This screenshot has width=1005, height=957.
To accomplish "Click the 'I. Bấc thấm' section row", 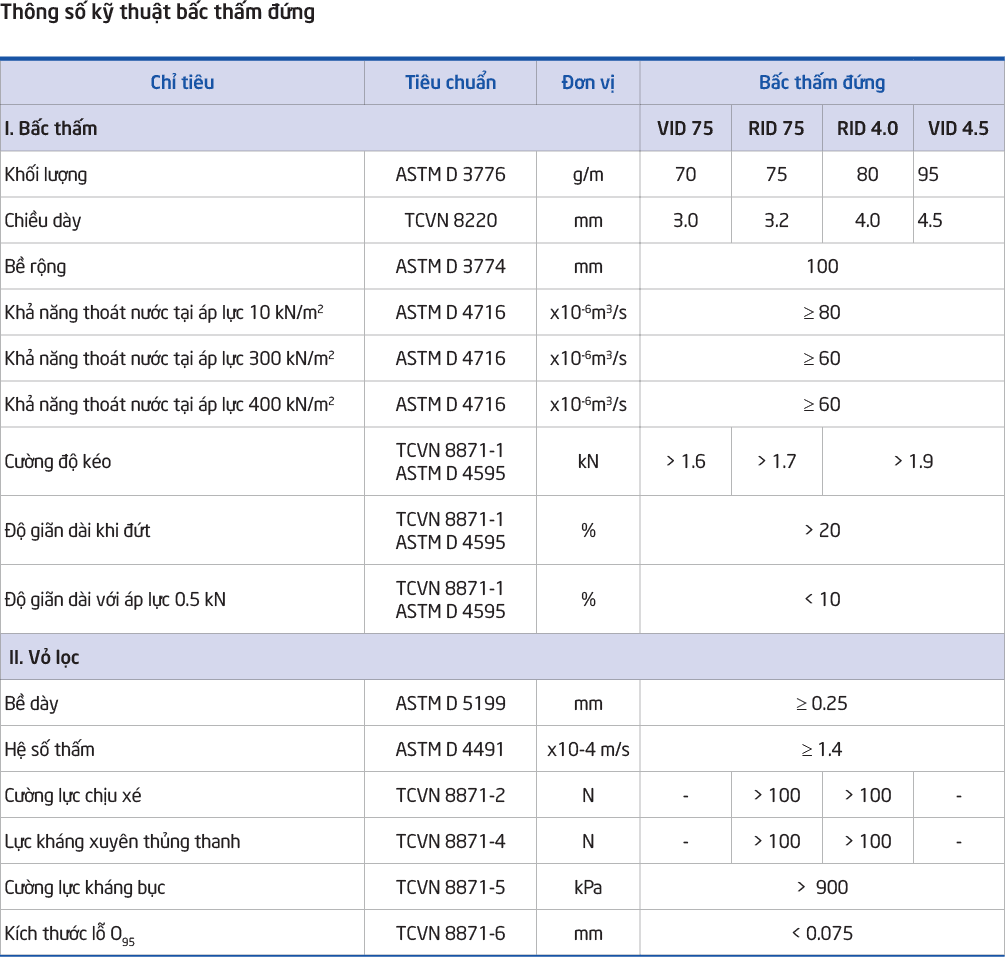I will (x=51, y=129).
